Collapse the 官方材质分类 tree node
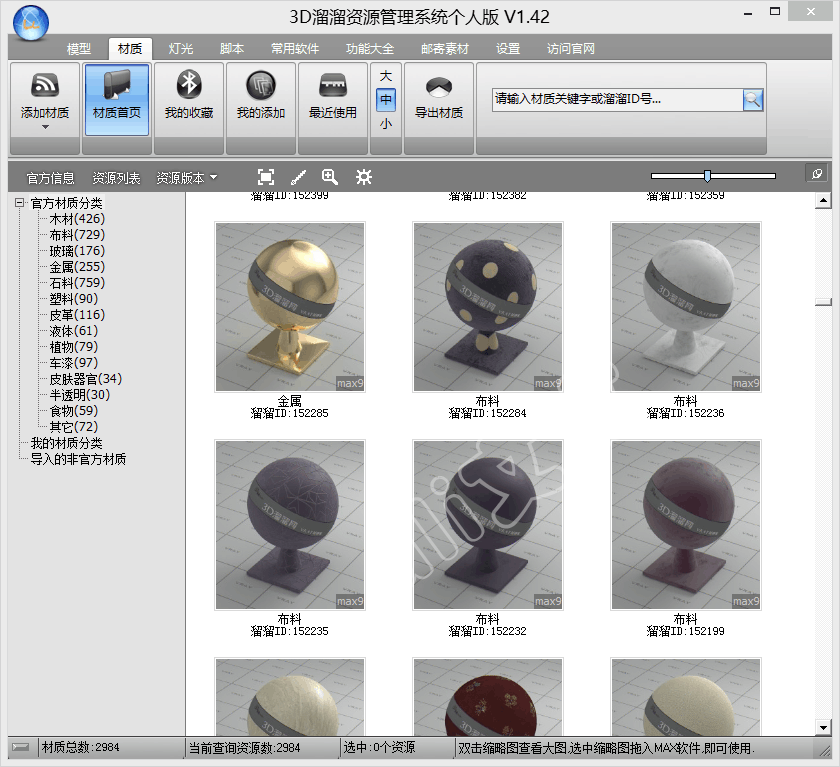The height and width of the screenshot is (767, 840). 19,203
